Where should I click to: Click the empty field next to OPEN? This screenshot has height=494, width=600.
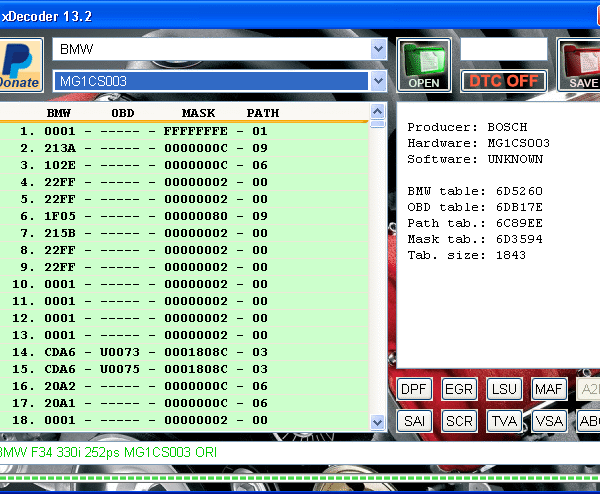[504, 49]
